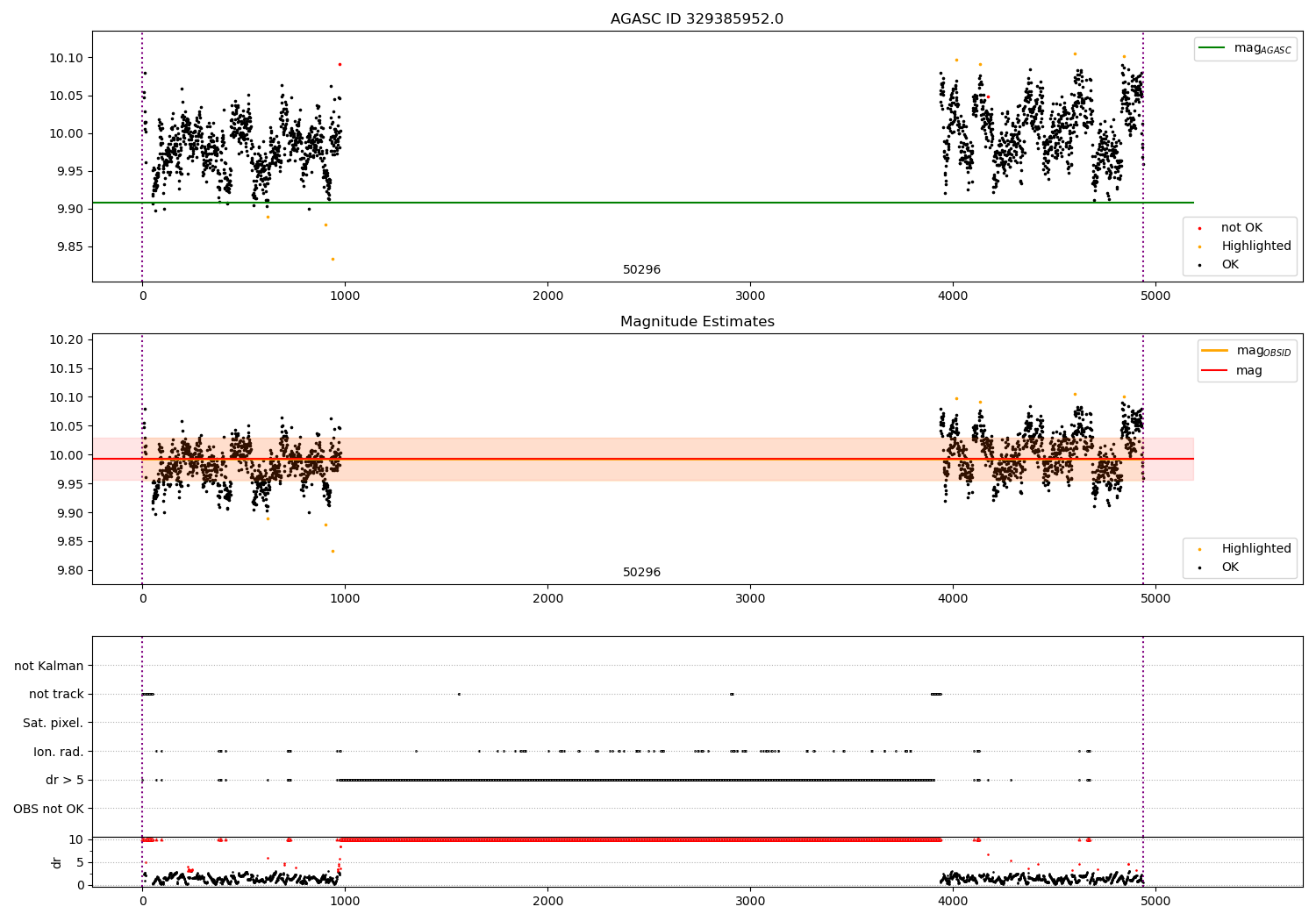The height and width of the screenshot is (921, 1316).
Task: Click the 'dr' axis label
Action: [x=57, y=862]
